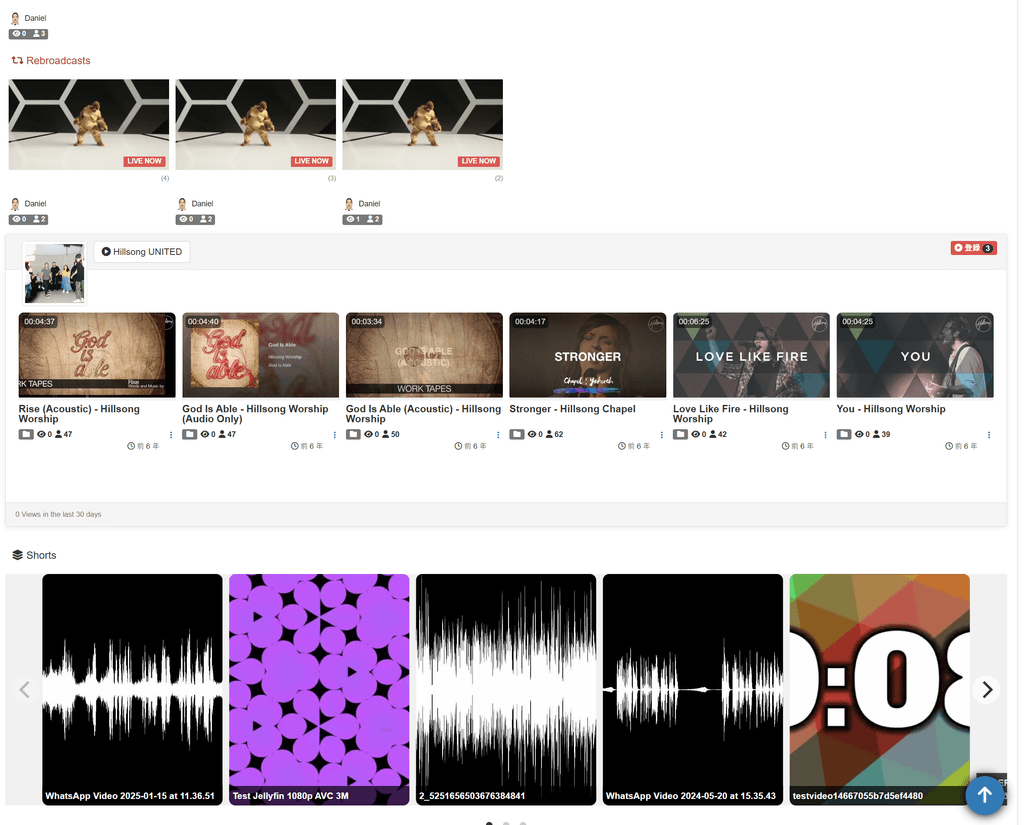Show next Shorts with the right chevron
Image resolution: width=1024 pixels, height=825 pixels.
(x=987, y=690)
